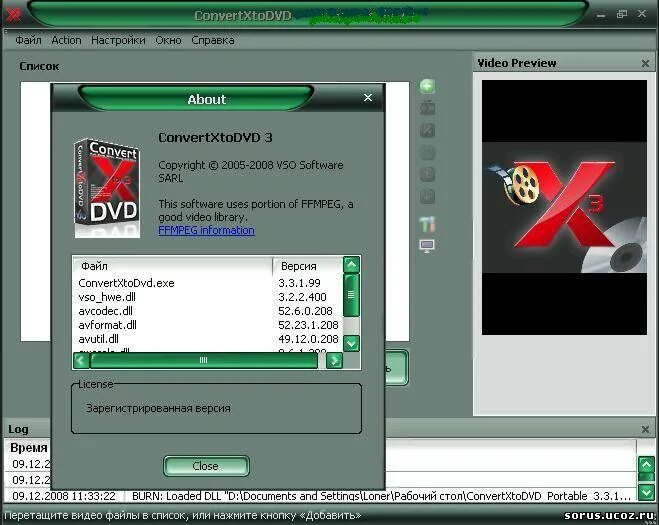659x525 pixels.
Task: Restore the ConvertXtoDVD main window size
Action: (622, 14)
